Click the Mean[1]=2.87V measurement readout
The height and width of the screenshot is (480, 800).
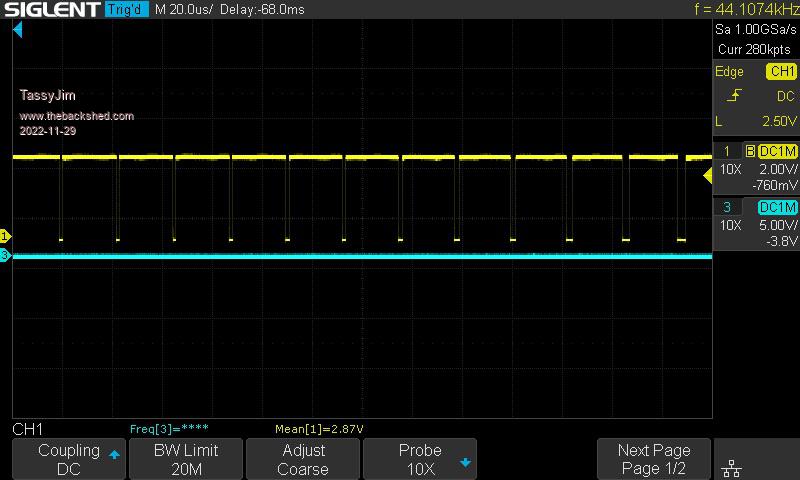pyautogui.click(x=319, y=429)
